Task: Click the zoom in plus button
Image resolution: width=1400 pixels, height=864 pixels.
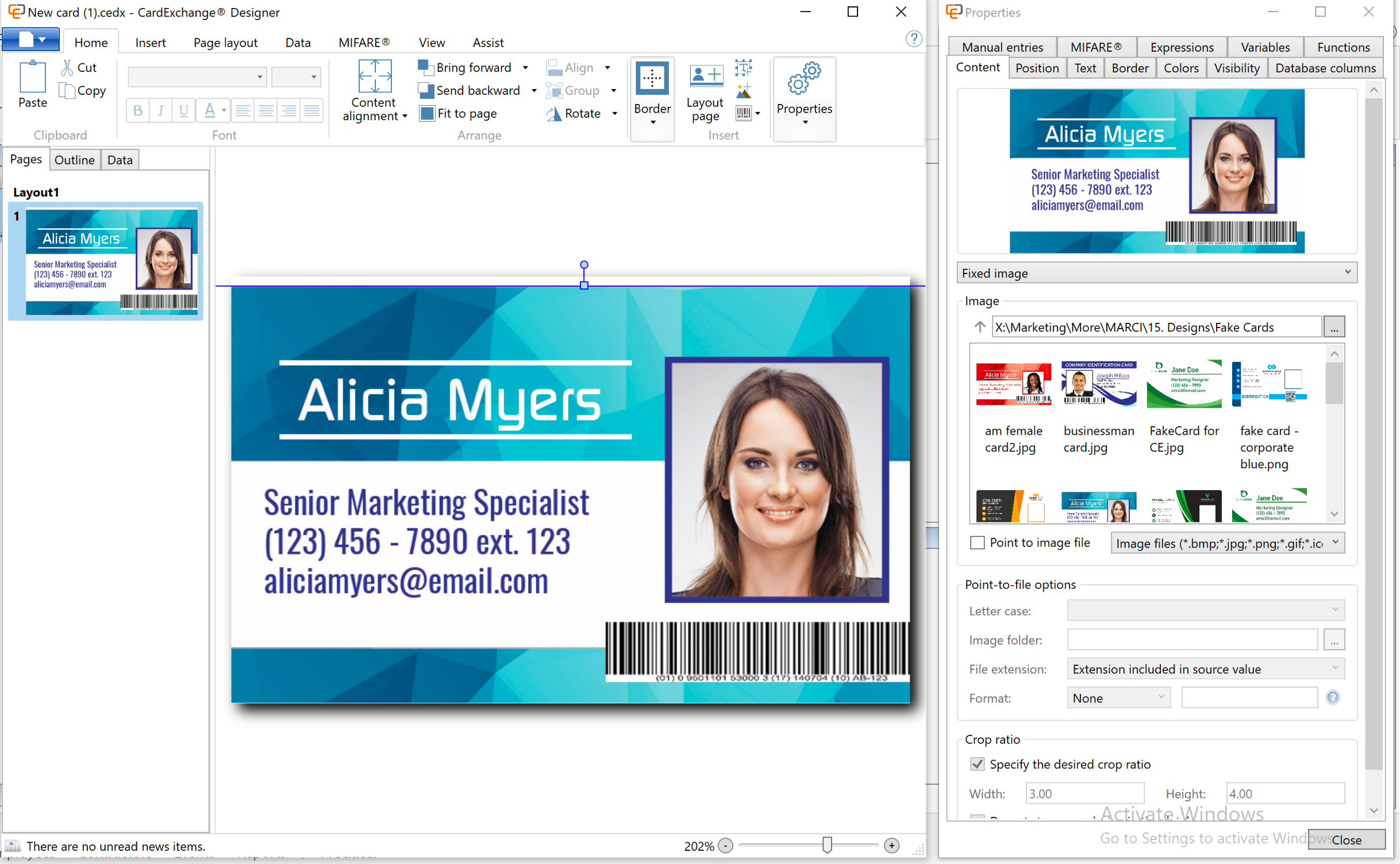Action: [x=891, y=846]
